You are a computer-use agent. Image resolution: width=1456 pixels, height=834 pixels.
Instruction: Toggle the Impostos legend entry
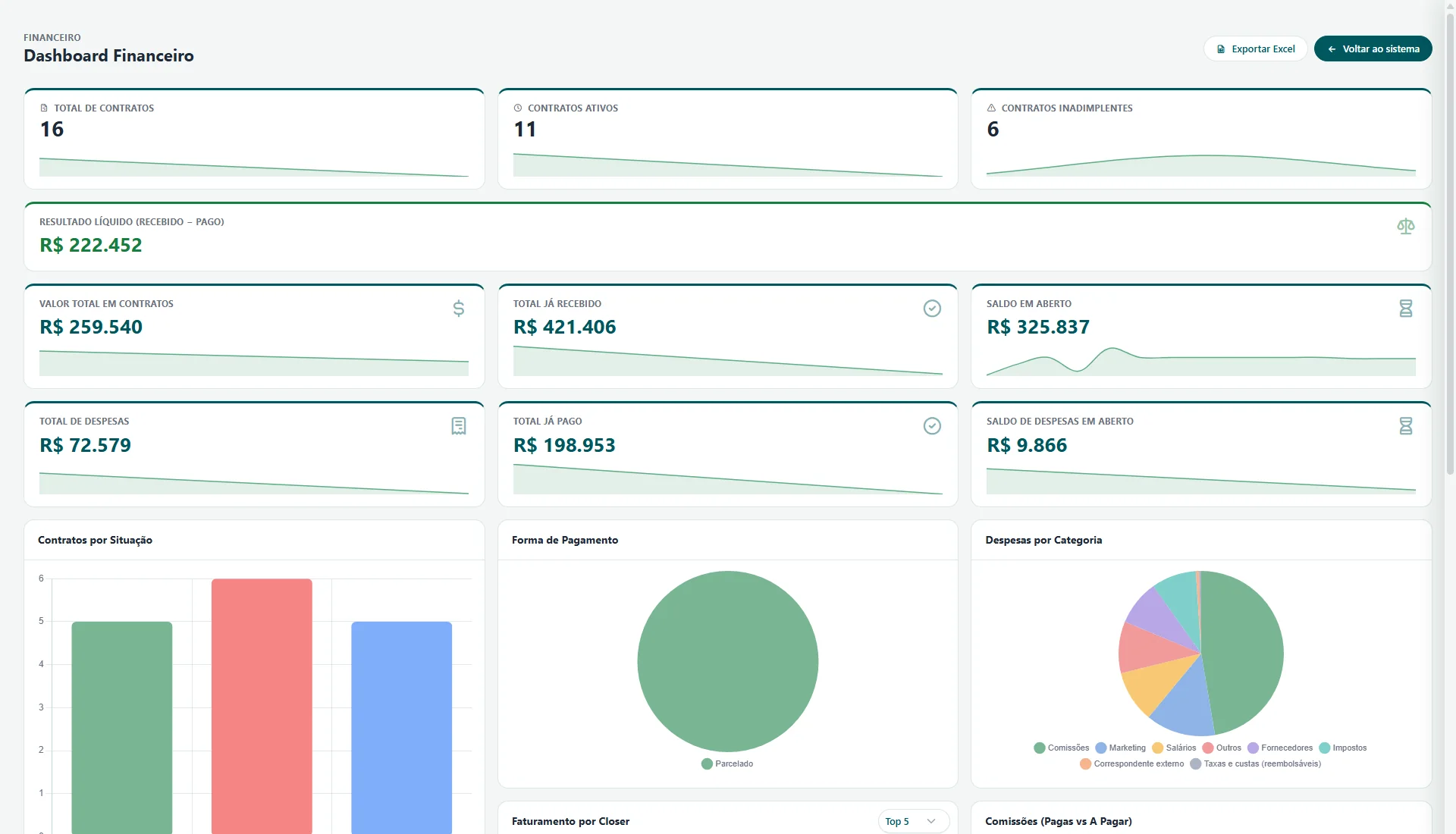tap(1343, 748)
